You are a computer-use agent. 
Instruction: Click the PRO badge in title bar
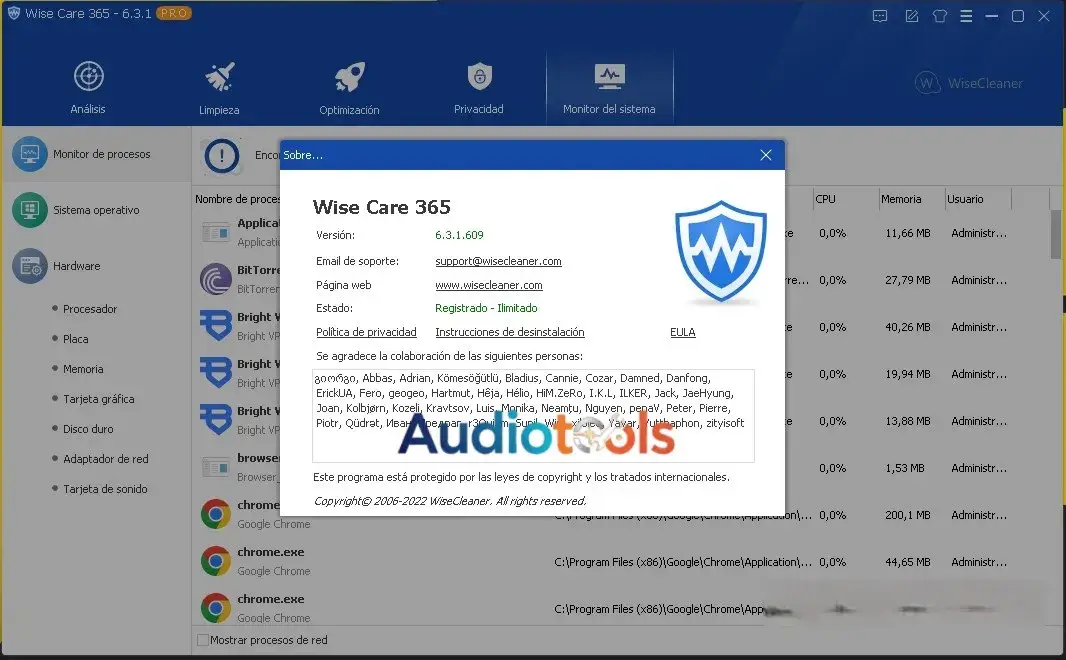[x=174, y=13]
